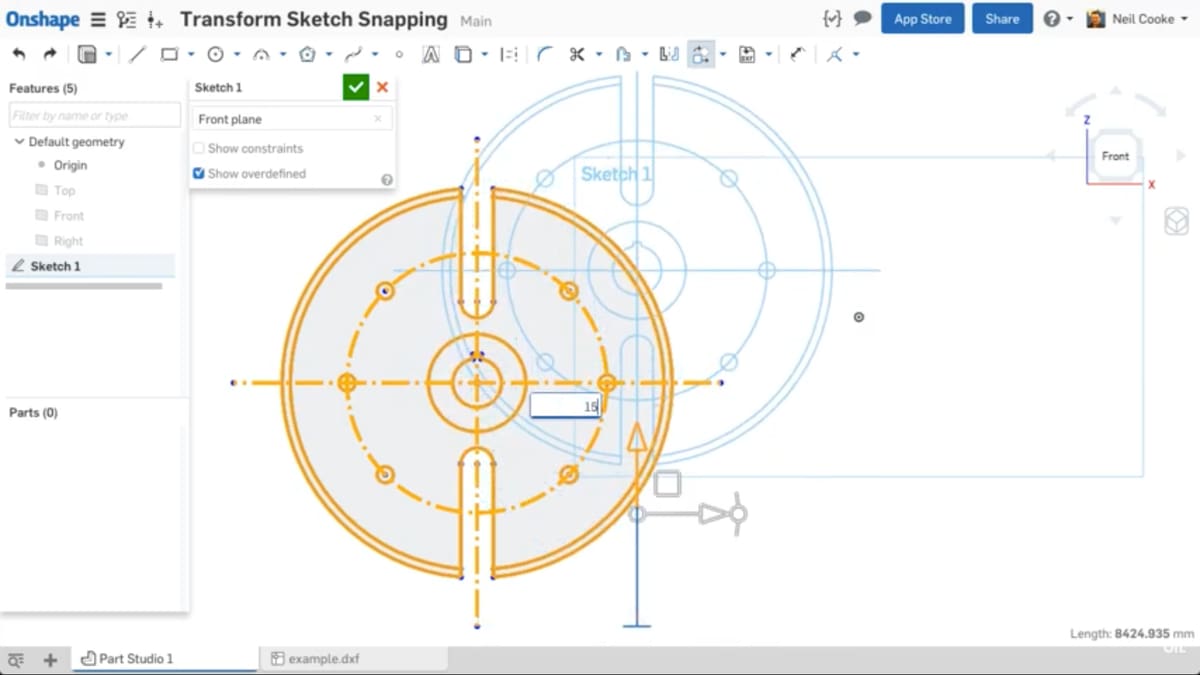Open the Rectangle tool dropdown arrow
1200x675 pixels.
coord(190,55)
